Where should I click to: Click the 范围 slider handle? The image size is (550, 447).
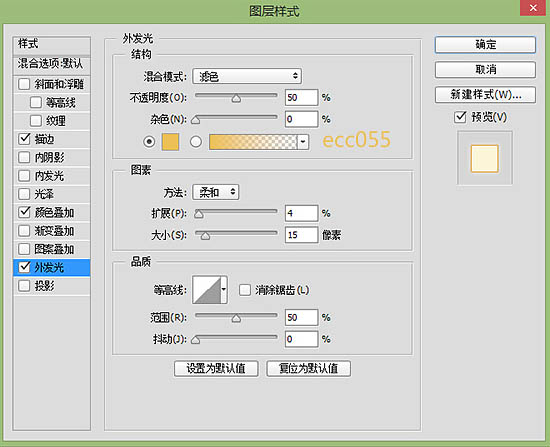pos(236,318)
